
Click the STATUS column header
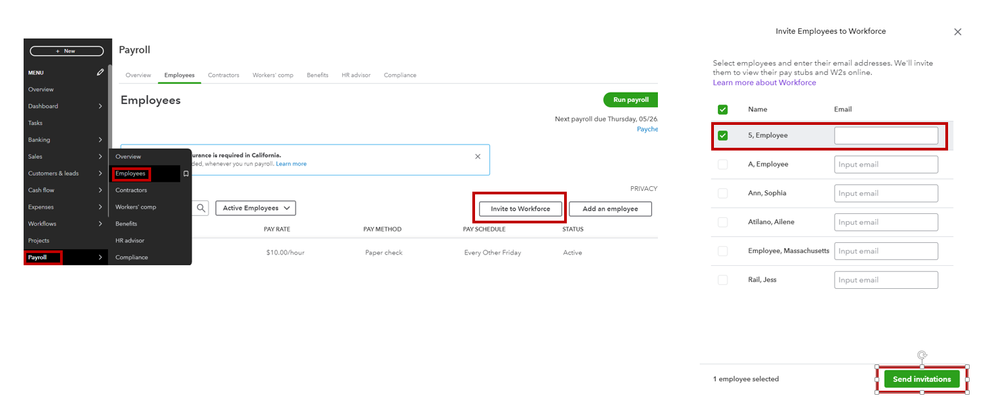(573, 229)
